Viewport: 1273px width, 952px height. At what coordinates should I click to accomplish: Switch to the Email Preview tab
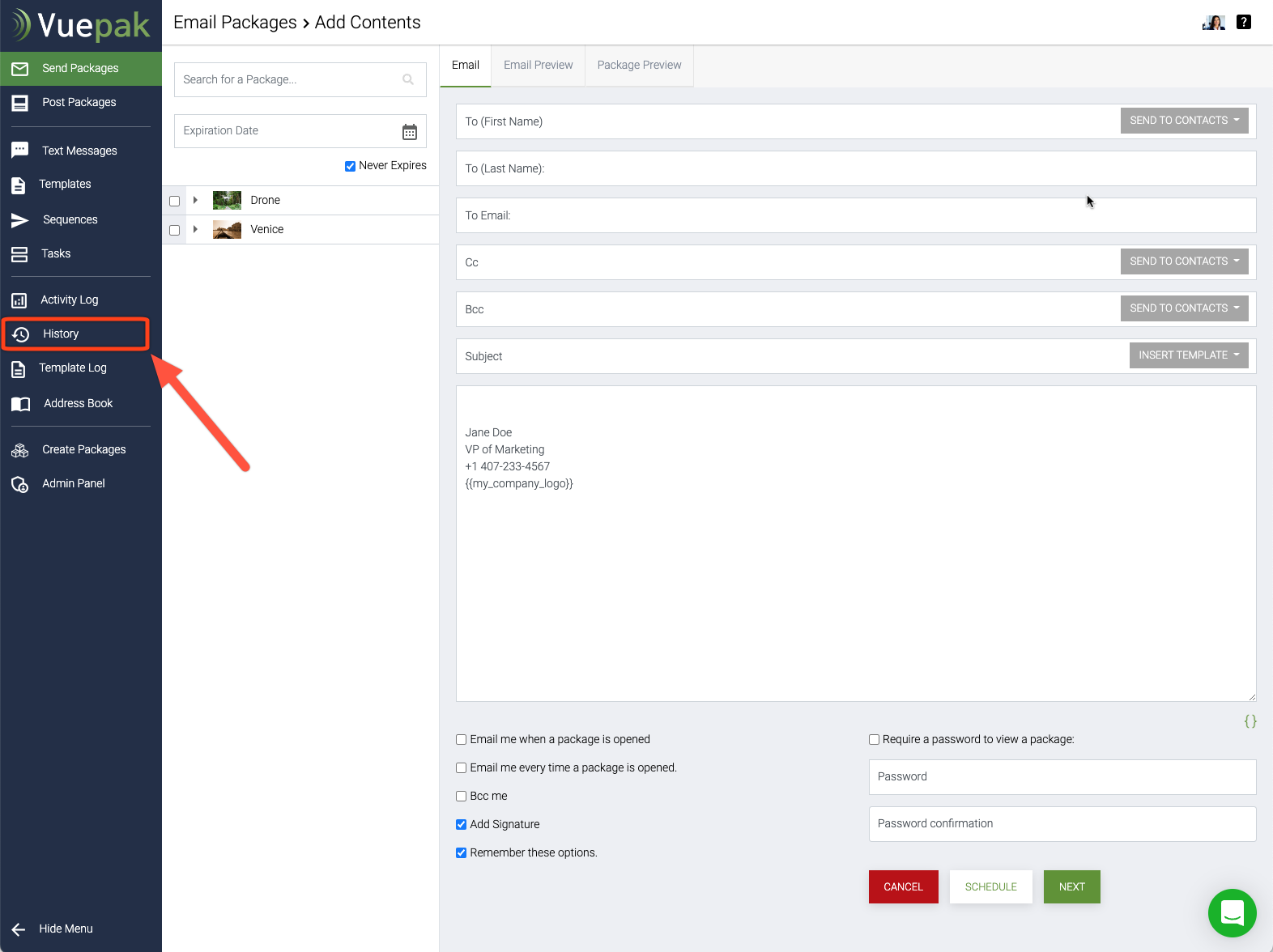point(538,66)
